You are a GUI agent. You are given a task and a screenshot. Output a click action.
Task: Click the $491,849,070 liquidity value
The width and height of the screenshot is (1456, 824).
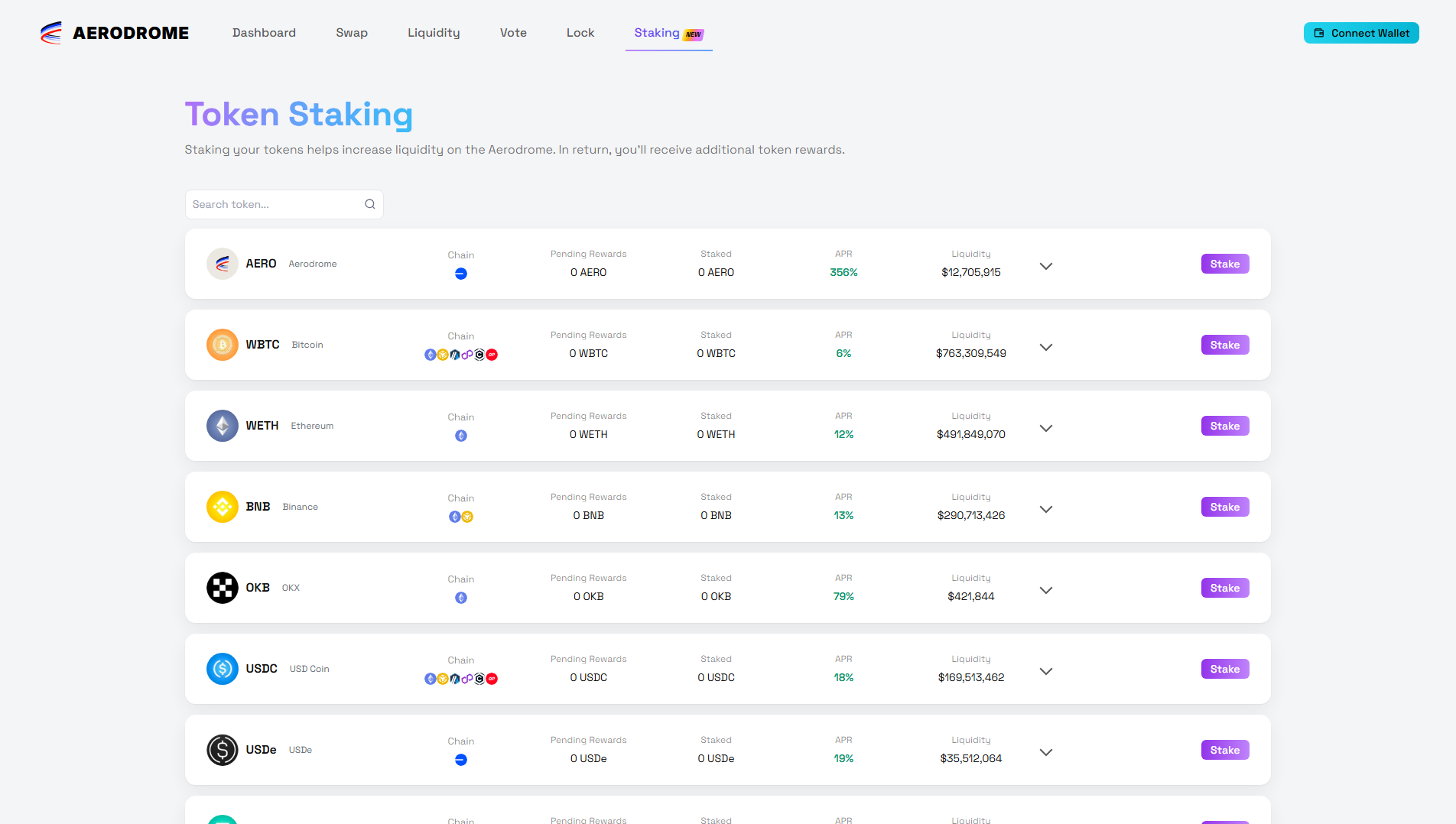(971, 434)
